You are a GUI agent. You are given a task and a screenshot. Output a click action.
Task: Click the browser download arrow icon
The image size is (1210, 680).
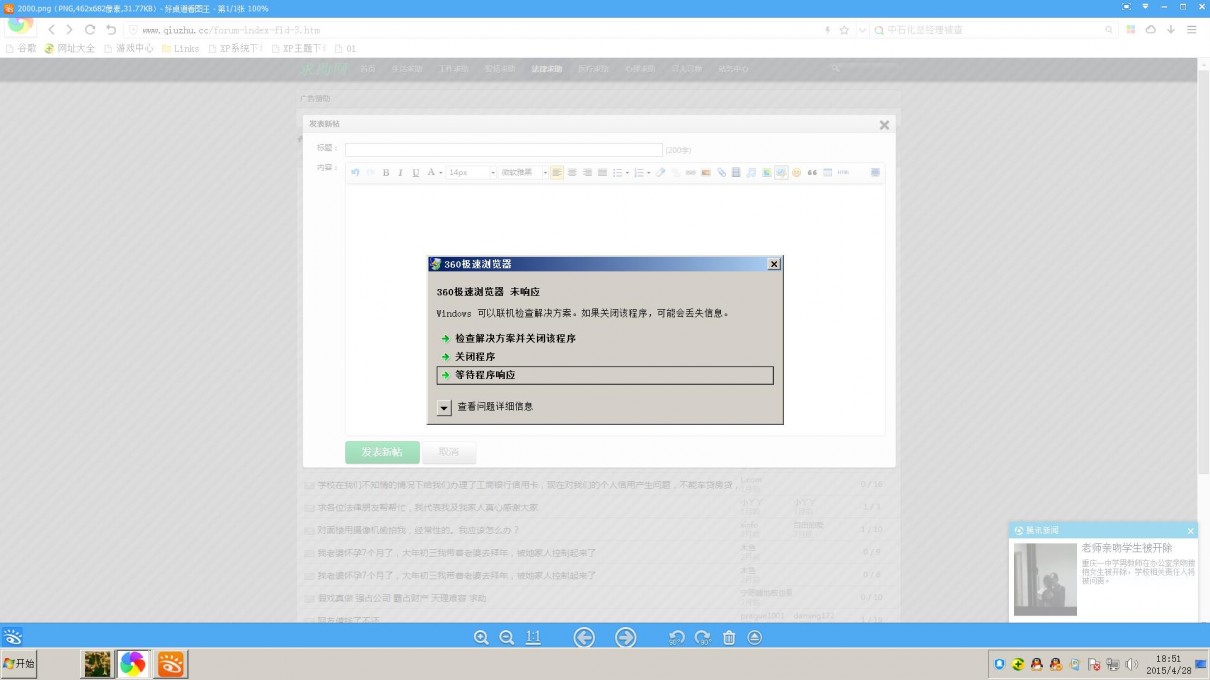coord(1171,30)
